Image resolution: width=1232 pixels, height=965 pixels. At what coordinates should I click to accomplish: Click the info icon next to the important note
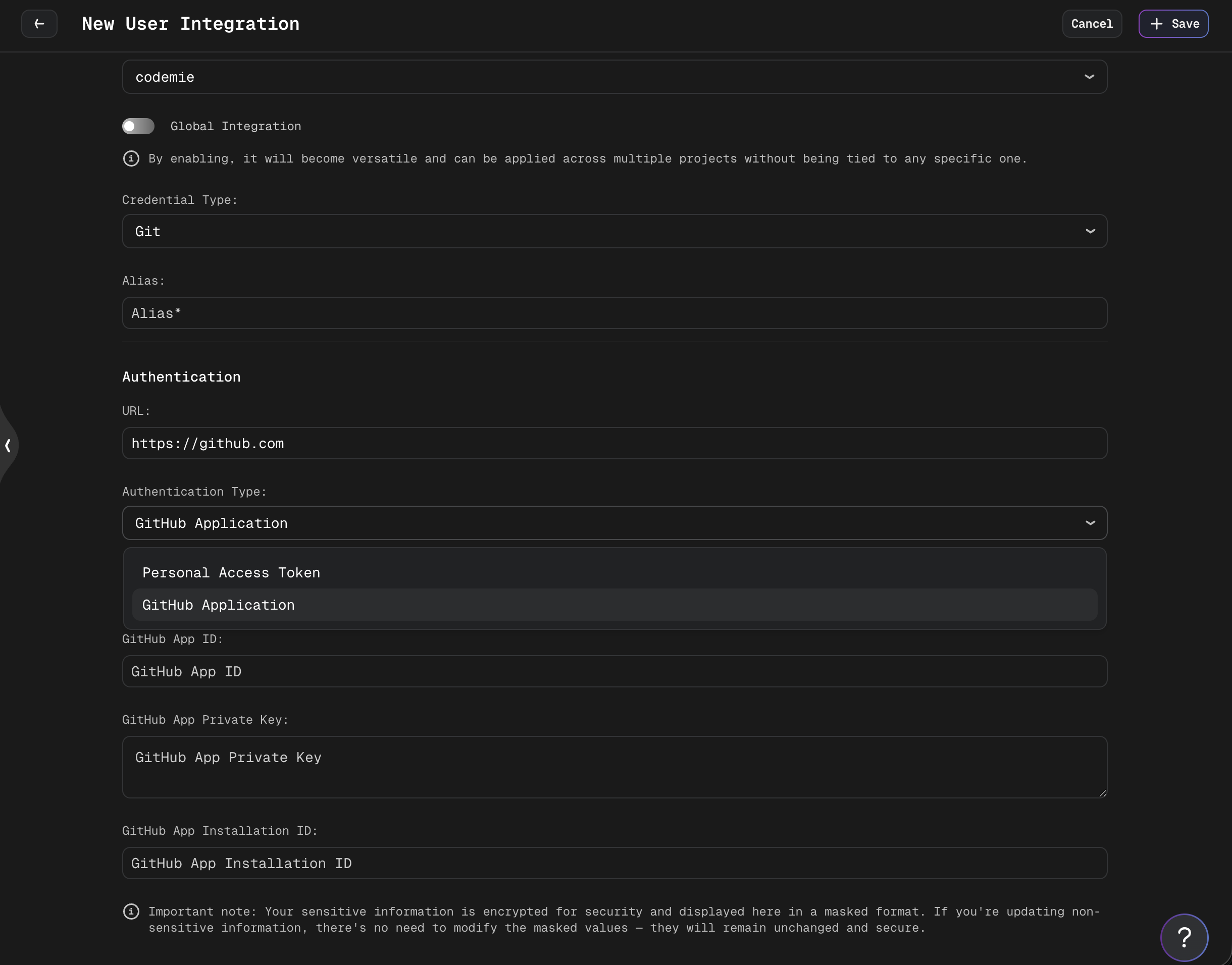[131, 912]
